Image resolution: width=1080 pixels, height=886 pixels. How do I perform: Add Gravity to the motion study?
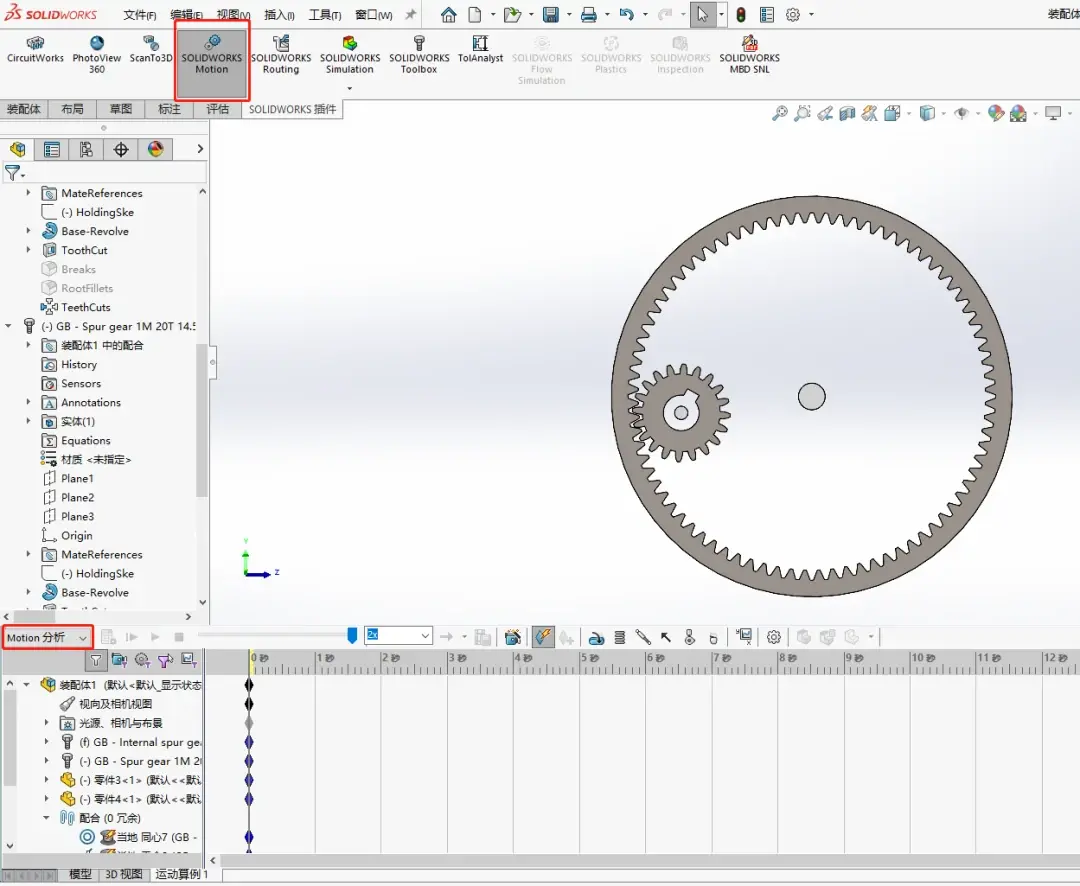(x=714, y=638)
